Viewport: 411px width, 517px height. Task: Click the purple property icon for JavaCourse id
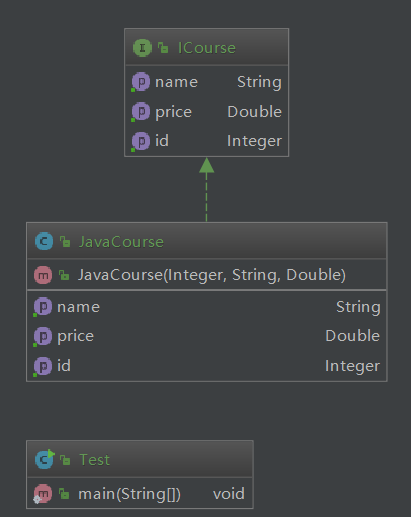point(43,366)
